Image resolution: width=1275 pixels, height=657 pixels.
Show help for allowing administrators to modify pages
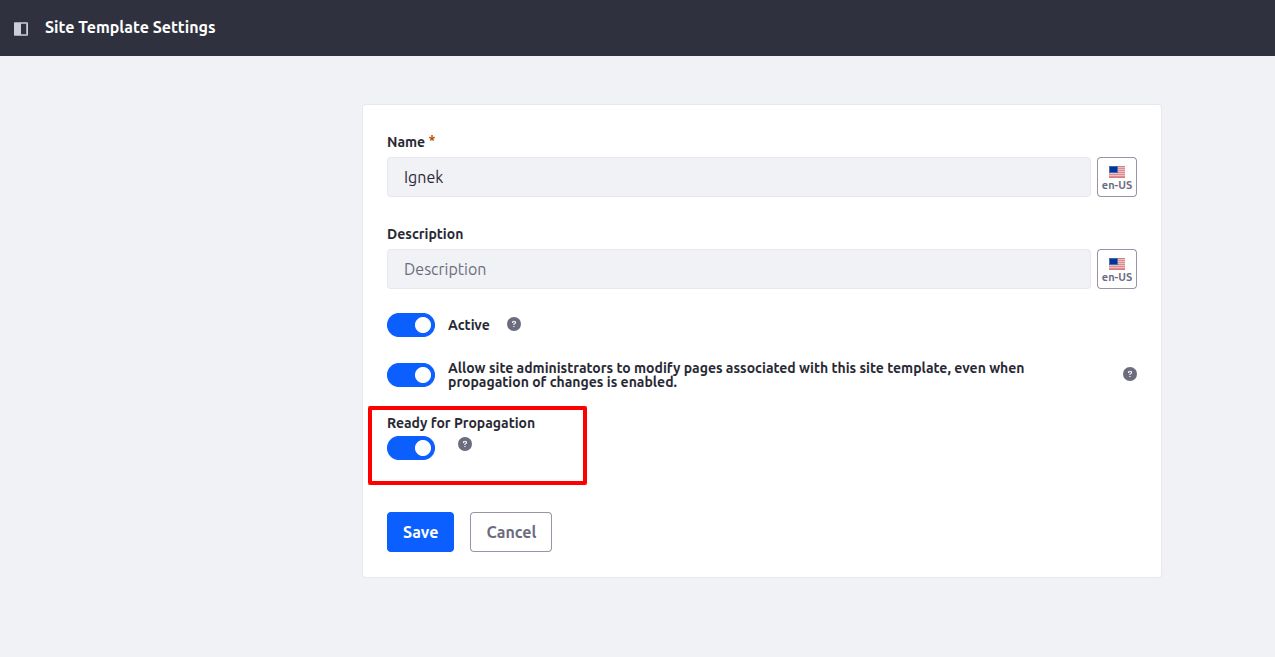click(x=1130, y=374)
